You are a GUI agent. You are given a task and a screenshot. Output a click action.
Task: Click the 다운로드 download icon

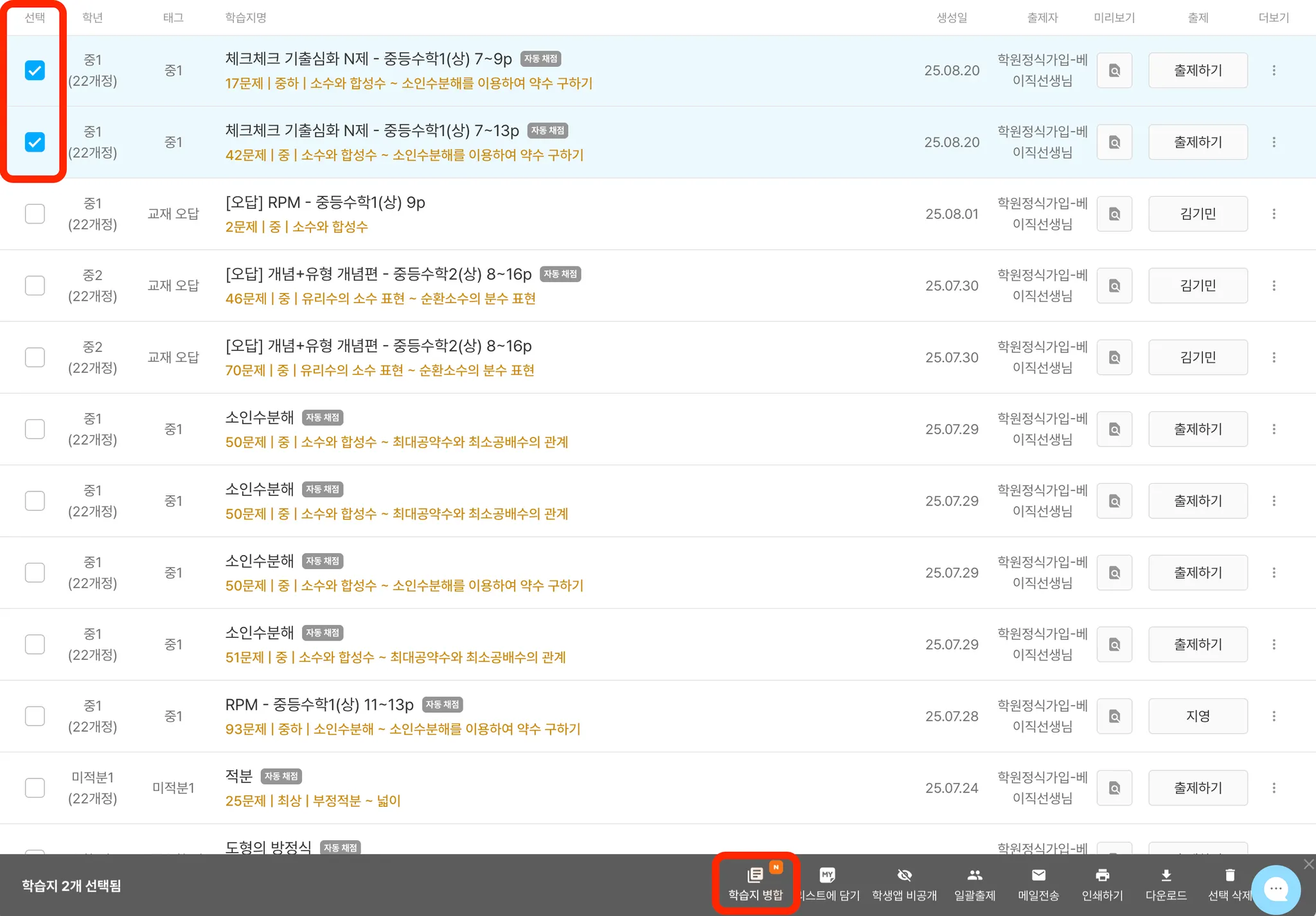(1166, 875)
